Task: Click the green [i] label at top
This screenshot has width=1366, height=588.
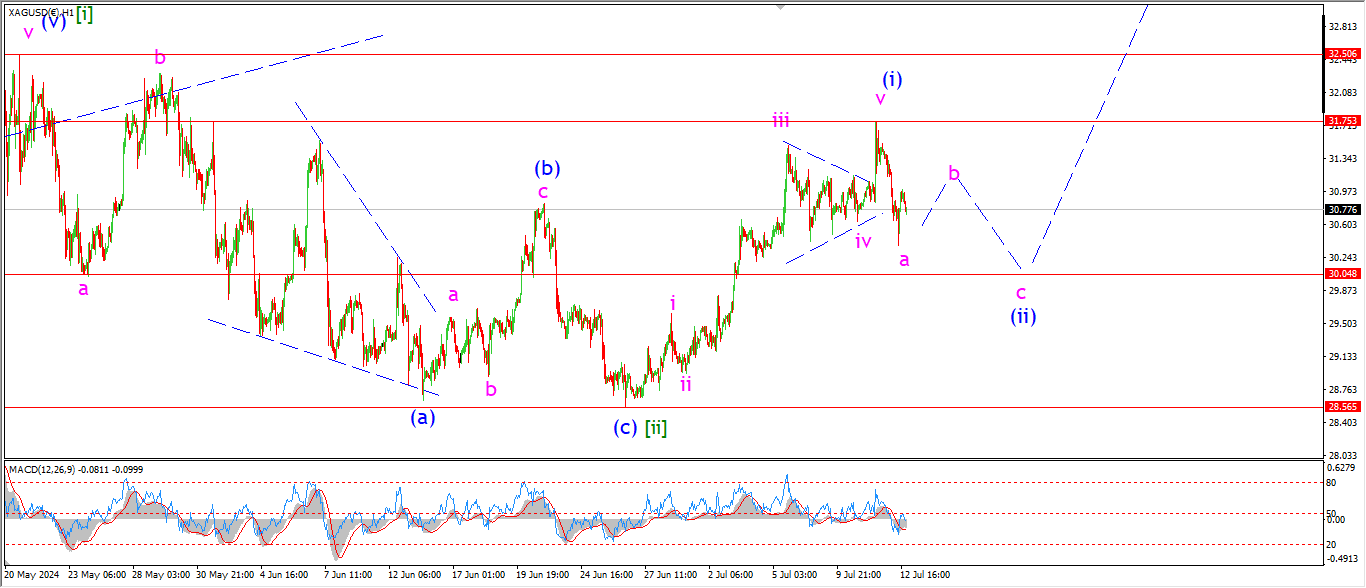Action: tap(84, 17)
